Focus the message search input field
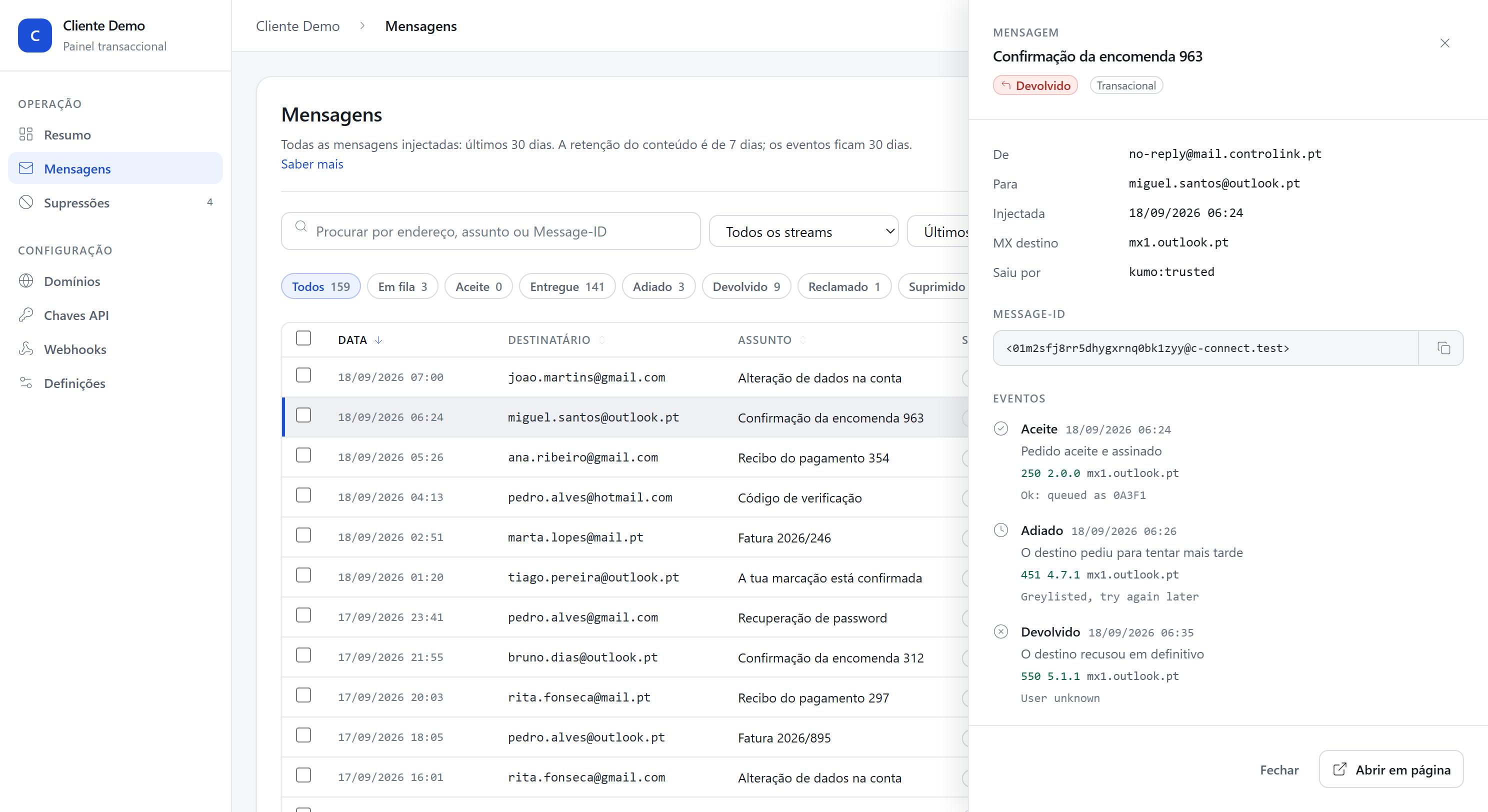This screenshot has height=812, width=1488. point(490,231)
